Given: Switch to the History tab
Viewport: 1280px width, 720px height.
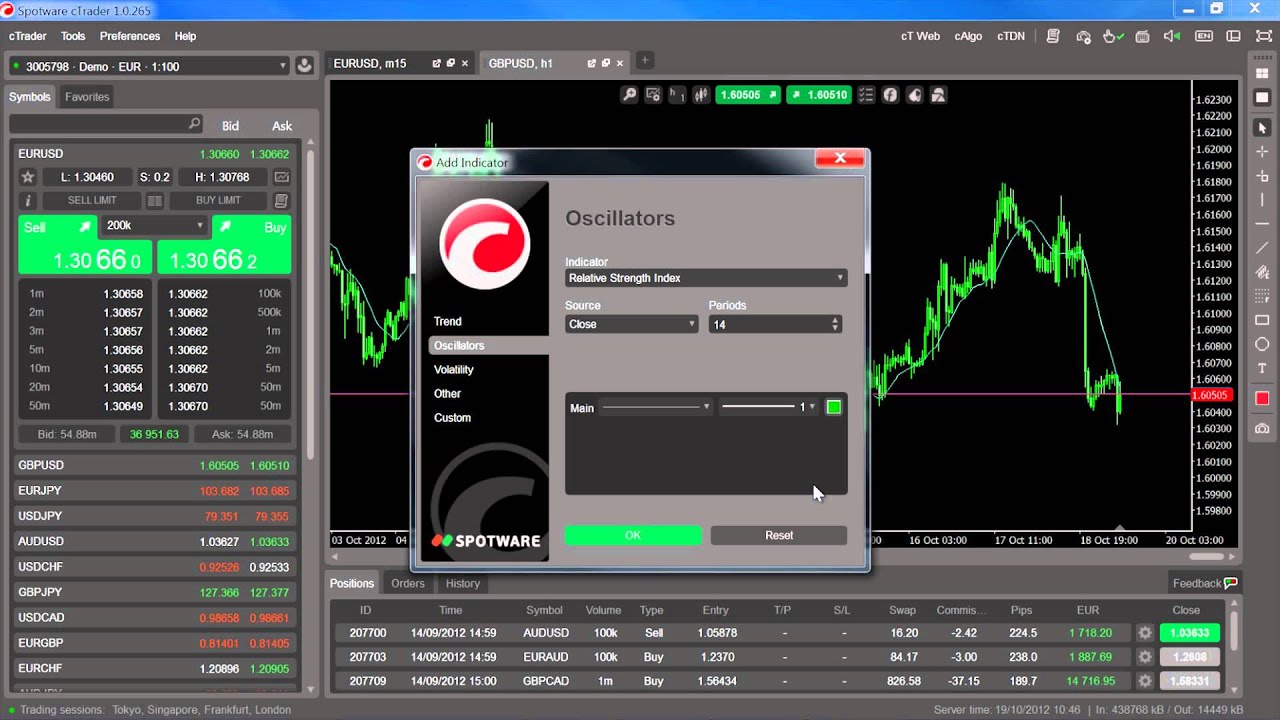Looking at the screenshot, I should [463, 583].
